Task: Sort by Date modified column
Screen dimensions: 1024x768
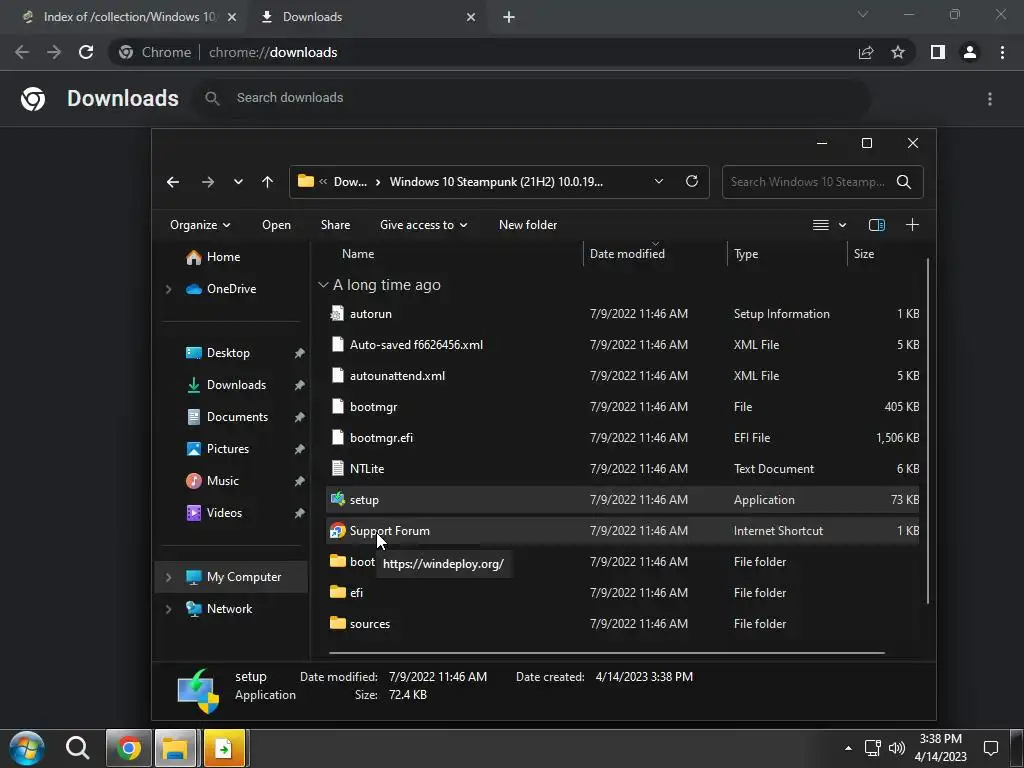Action: coord(627,254)
